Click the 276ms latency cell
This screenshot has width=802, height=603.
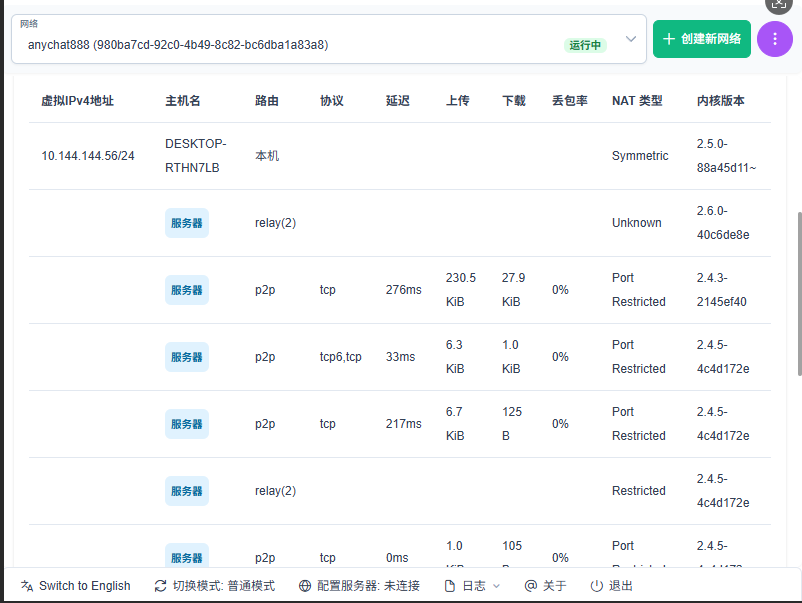[x=404, y=290]
